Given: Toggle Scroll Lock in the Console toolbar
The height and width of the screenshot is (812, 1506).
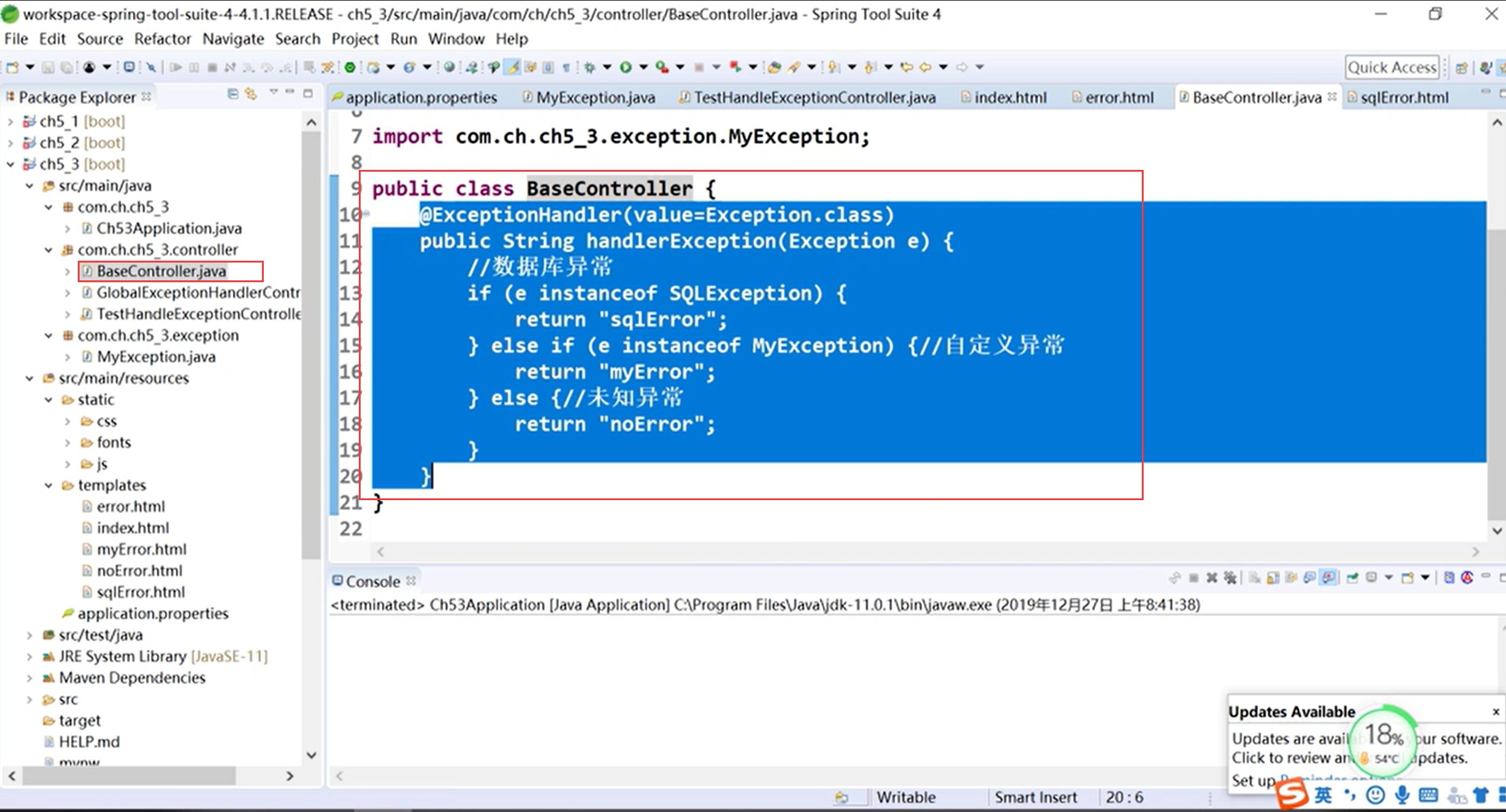Looking at the screenshot, I should click(1273, 578).
